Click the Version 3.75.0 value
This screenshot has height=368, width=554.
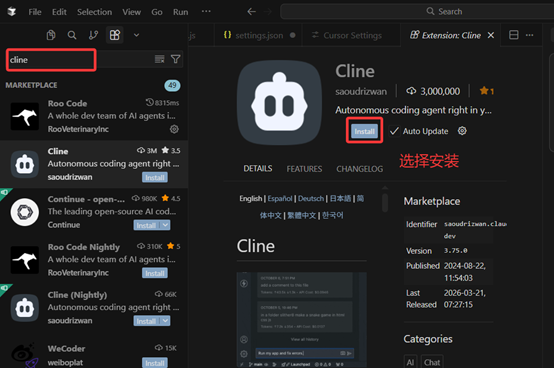[x=455, y=250]
